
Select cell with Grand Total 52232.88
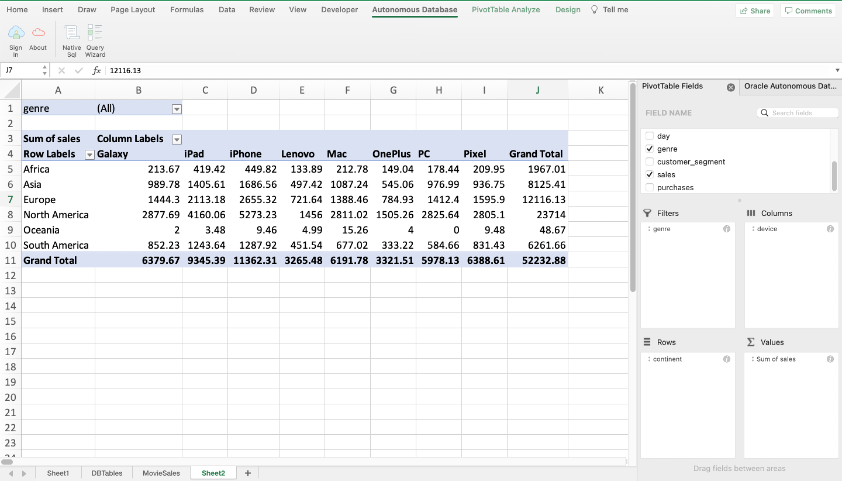(538, 260)
